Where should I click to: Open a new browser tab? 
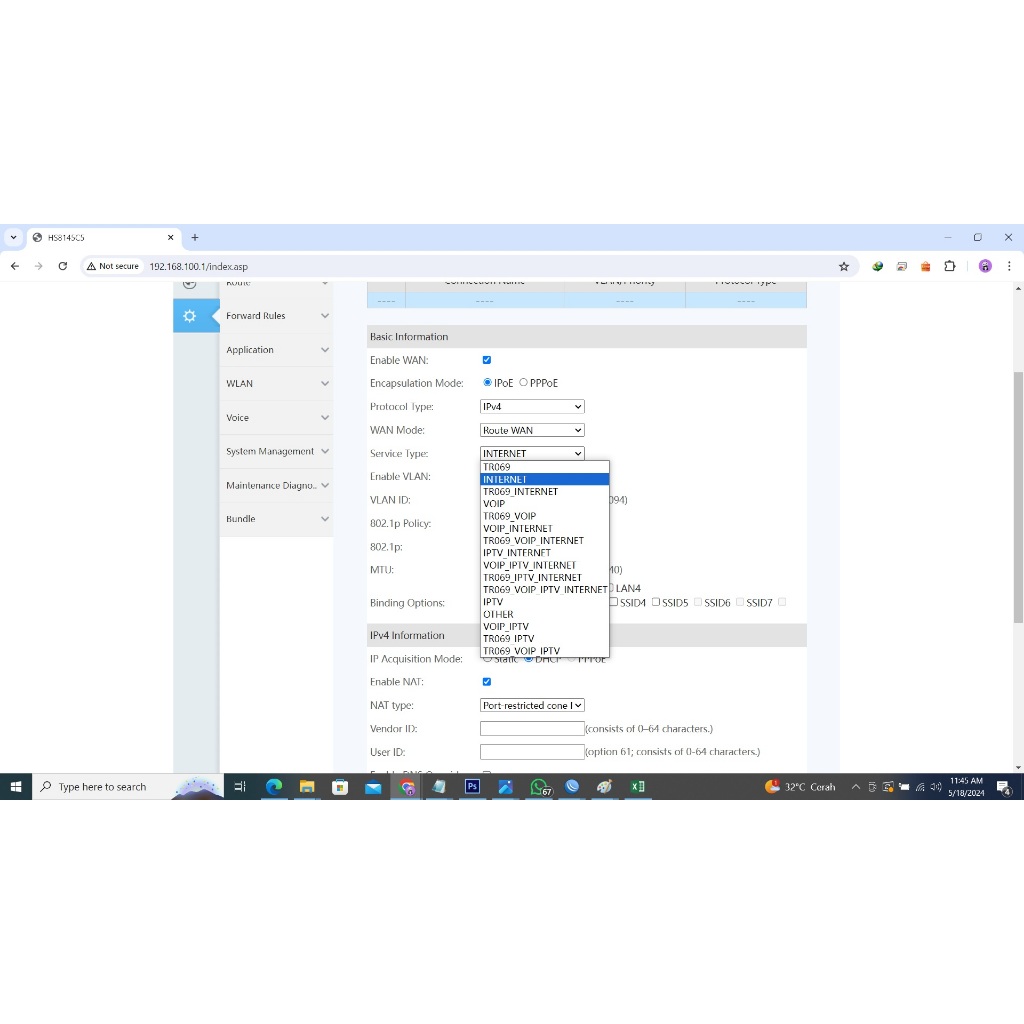point(195,238)
